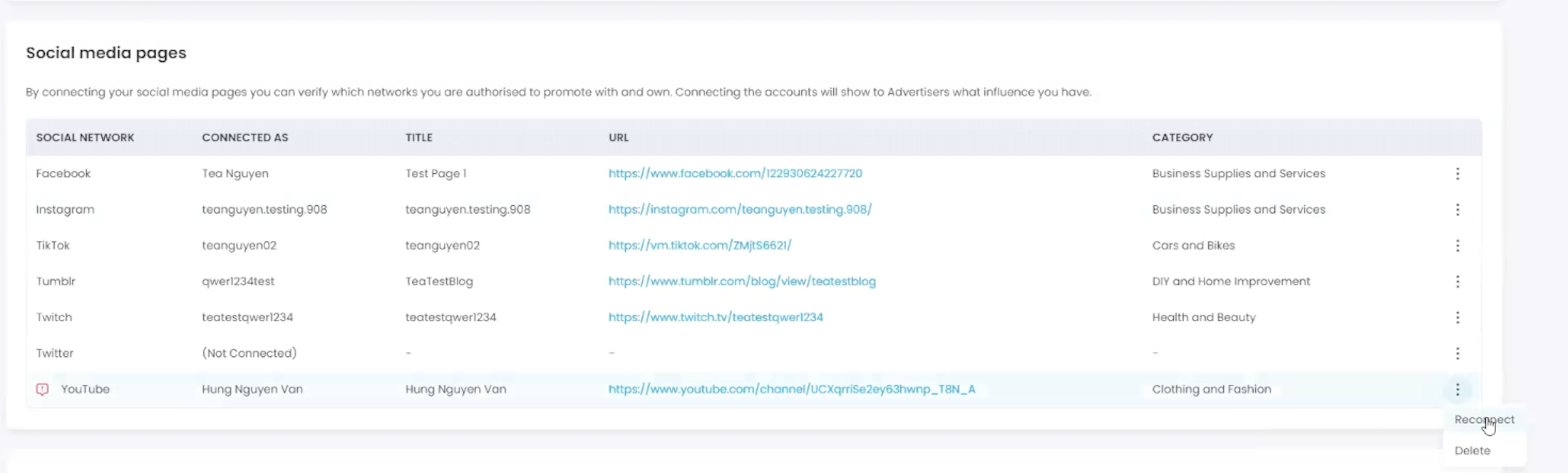Select the Twitter network cell
This screenshot has width=1568, height=473.
click(55, 353)
